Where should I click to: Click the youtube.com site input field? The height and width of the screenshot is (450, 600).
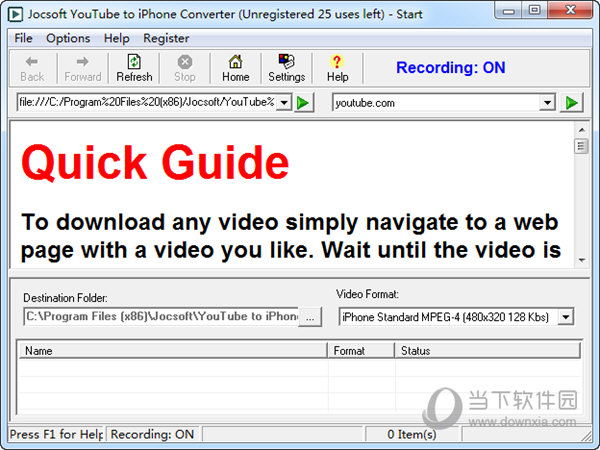[x=436, y=103]
